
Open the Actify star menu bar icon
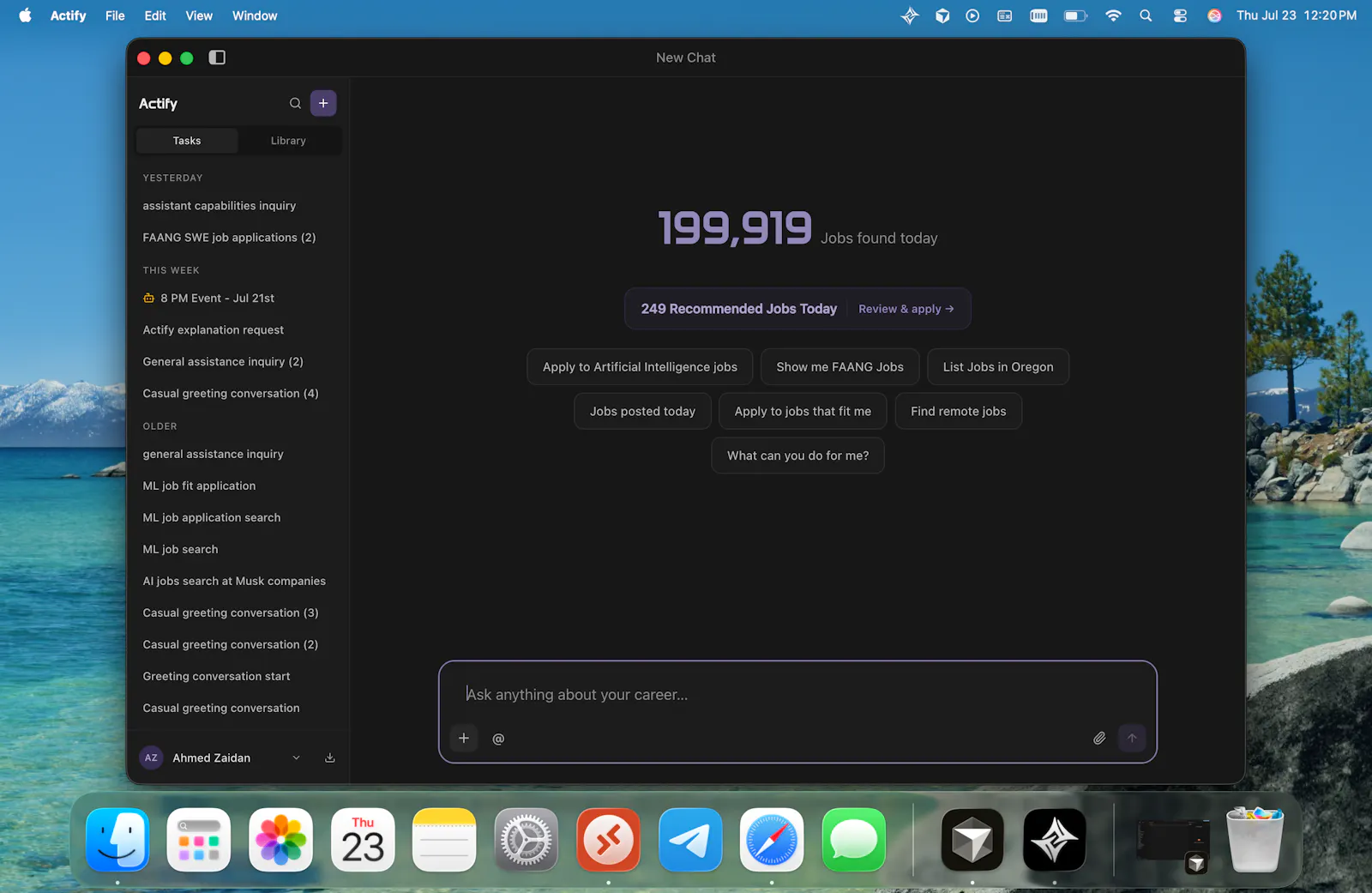tap(910, 15)
